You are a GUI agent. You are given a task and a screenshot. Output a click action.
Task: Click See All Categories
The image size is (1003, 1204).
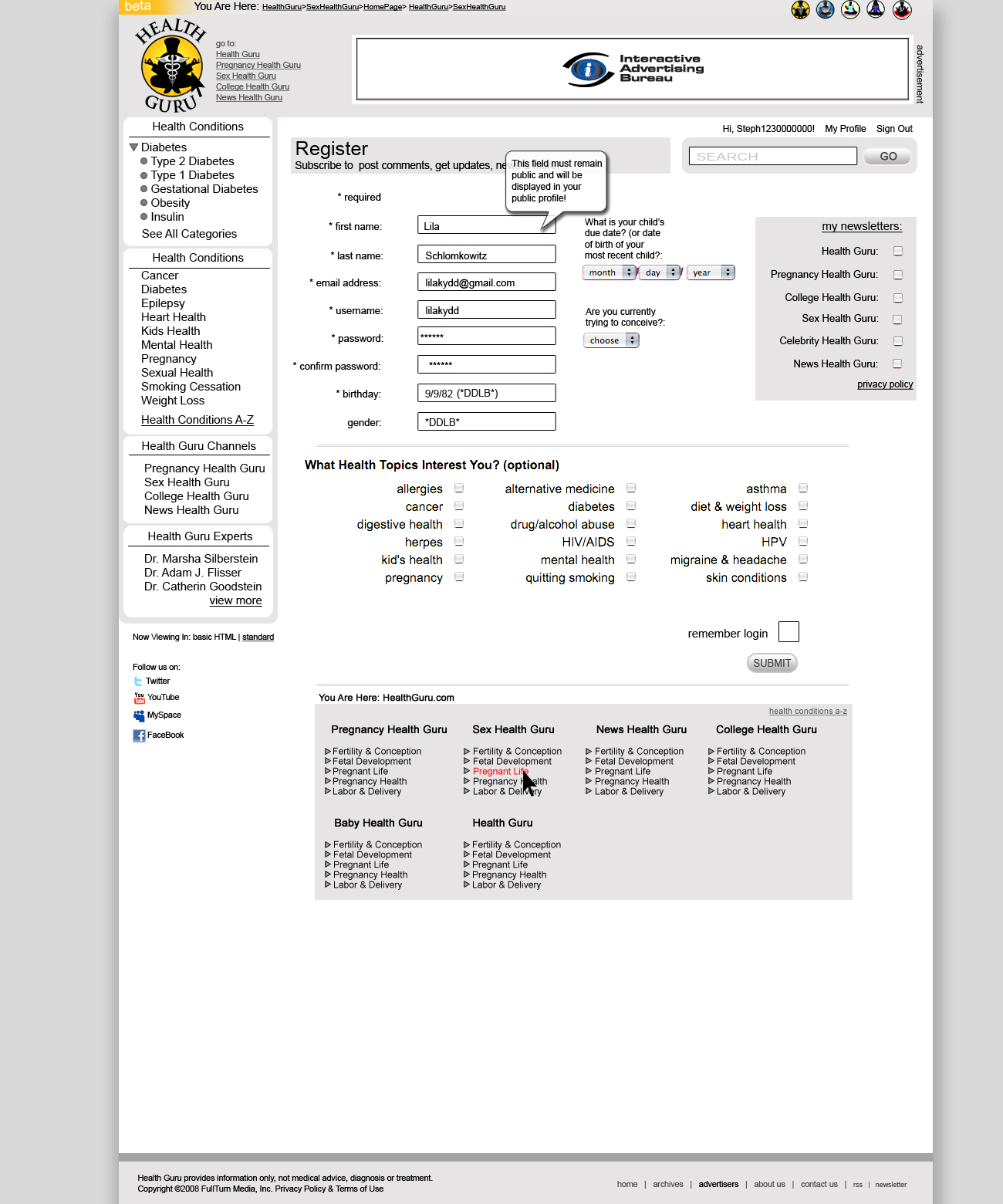coord(189,234)
